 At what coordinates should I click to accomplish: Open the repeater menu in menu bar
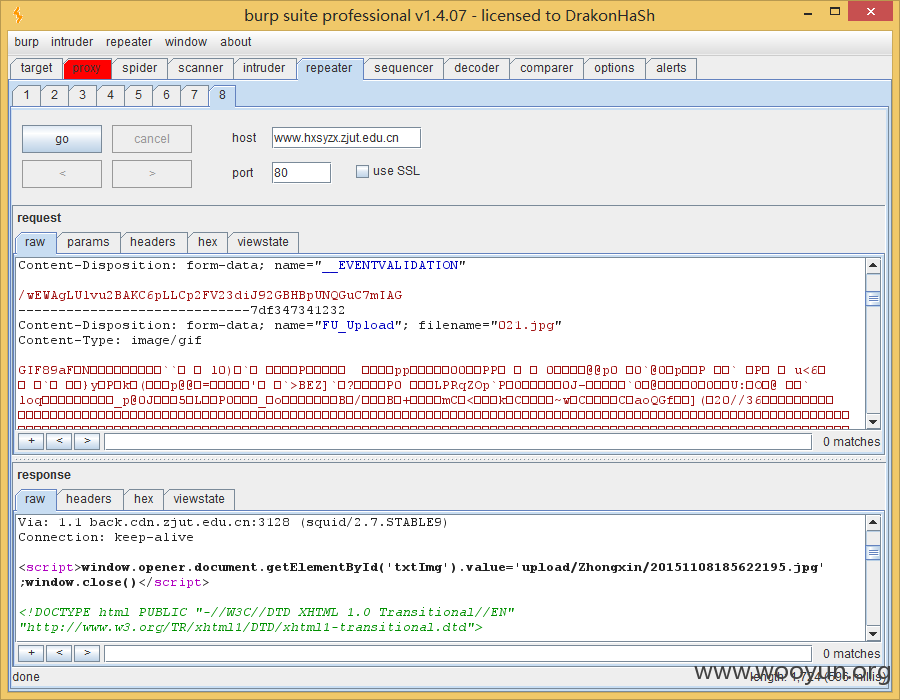tap(129, 42)
